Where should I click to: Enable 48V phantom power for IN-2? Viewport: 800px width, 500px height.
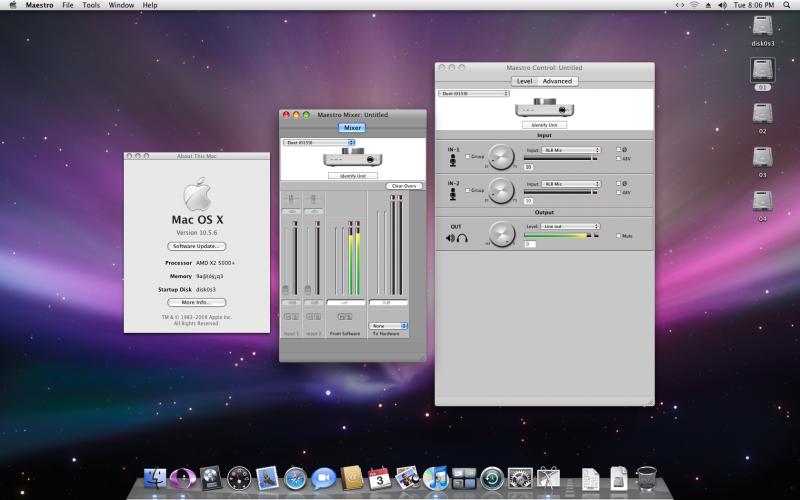(618, 192)
